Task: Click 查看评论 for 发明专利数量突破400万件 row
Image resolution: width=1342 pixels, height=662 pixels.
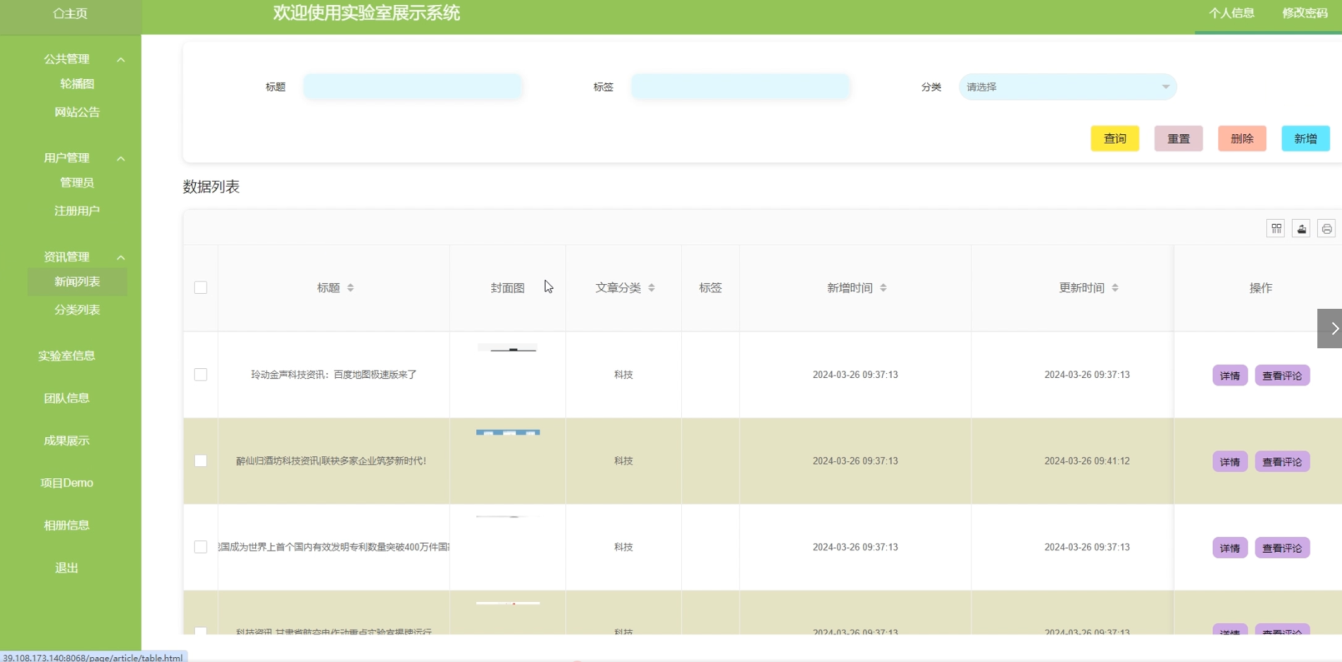Action: tap(1282, 548)
